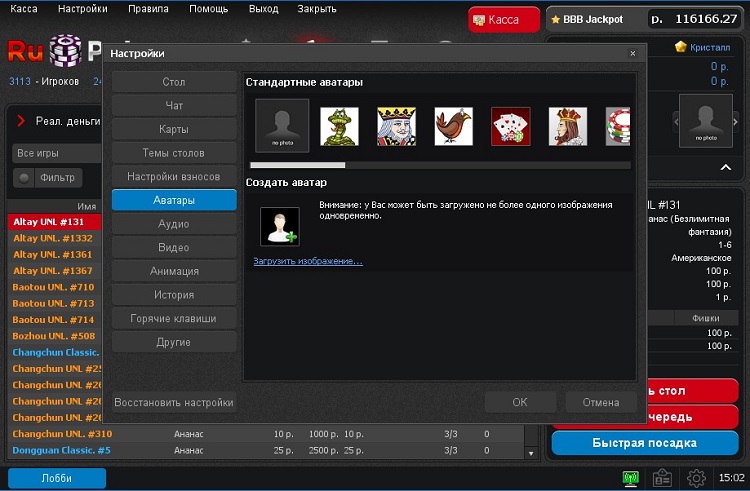Click the green network connection status icon
The width and height of the screenshot is (750, 491).
[630, 478]
